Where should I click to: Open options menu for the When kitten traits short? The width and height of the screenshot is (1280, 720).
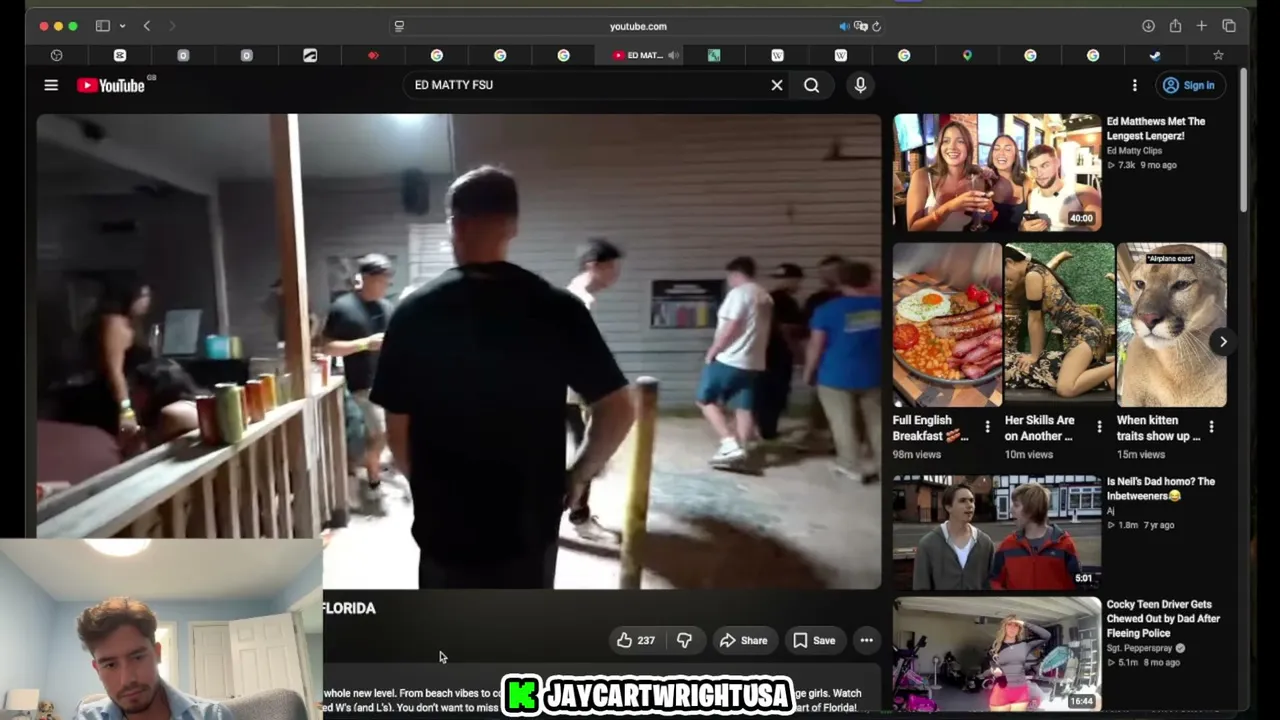pyautogui.click(x=1211, y=428)
